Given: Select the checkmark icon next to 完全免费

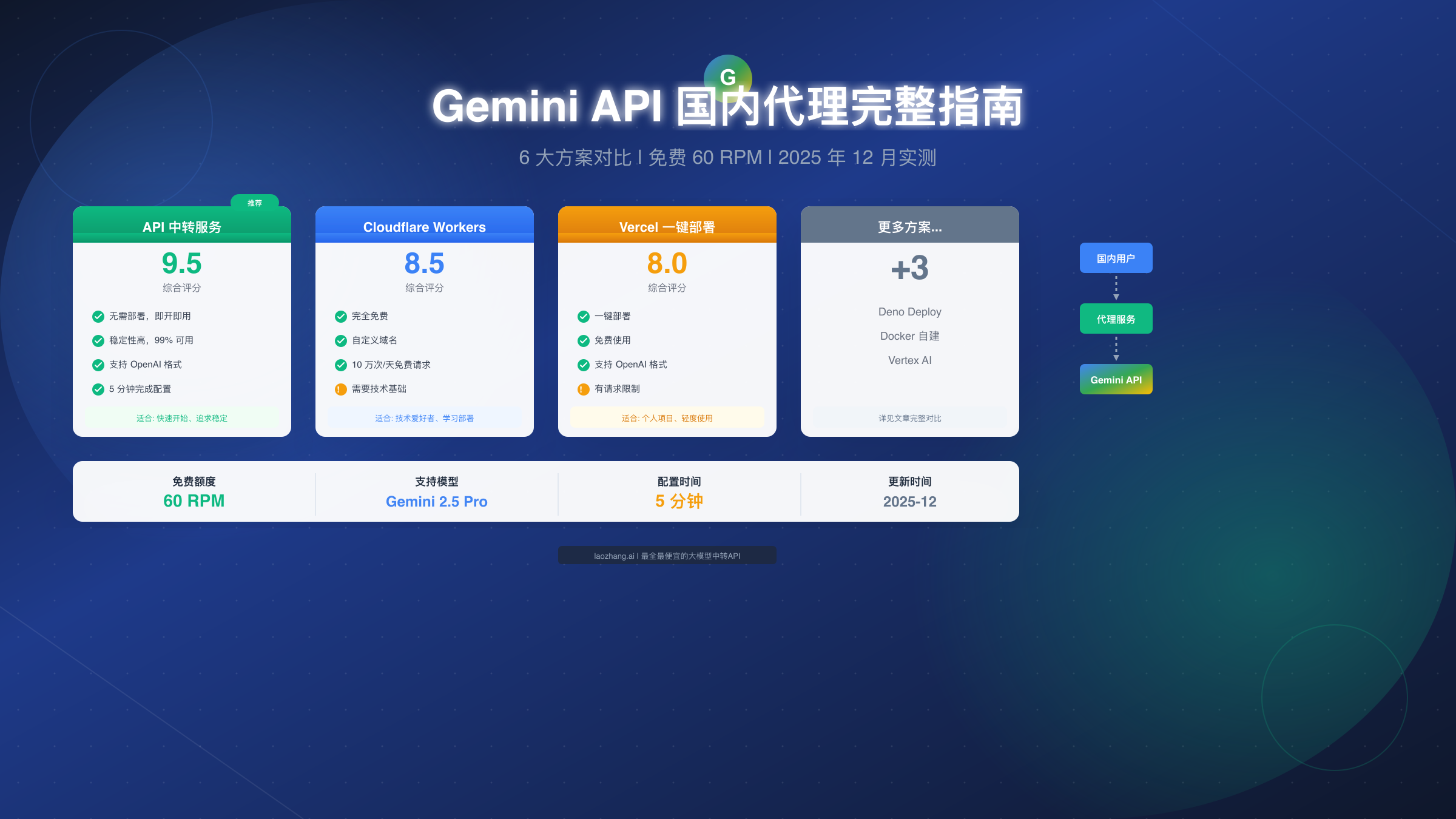Looking at the screenshot, I should (340, 316).
